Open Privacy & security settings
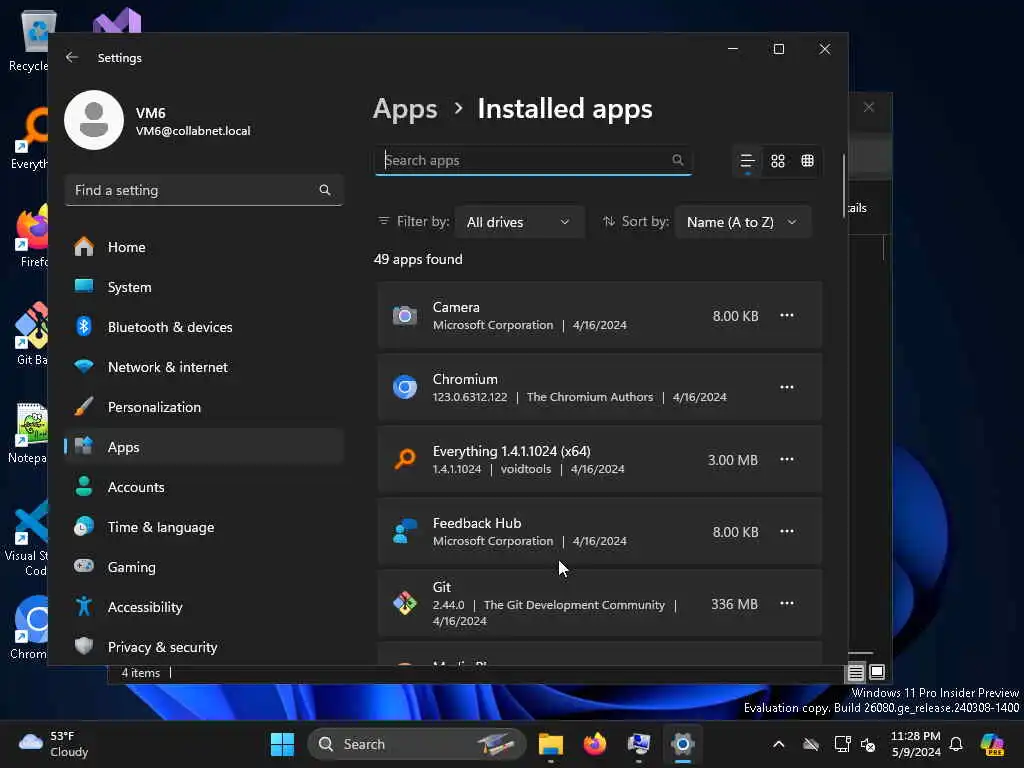This screenshot has width=1024, height=768. click(204, 647)
